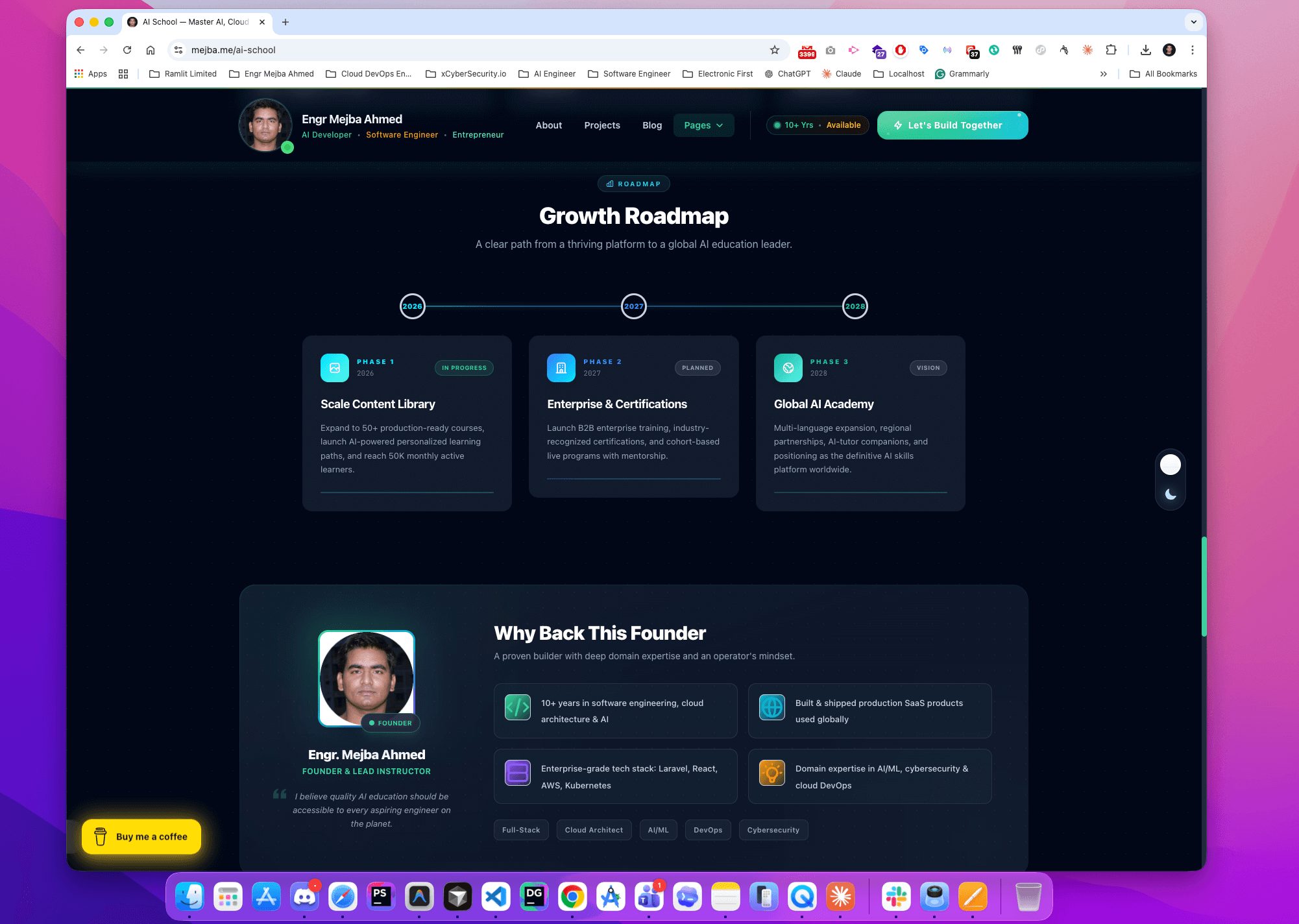Click the Available status indicator
1299x924 pixels.
(844, 125)
